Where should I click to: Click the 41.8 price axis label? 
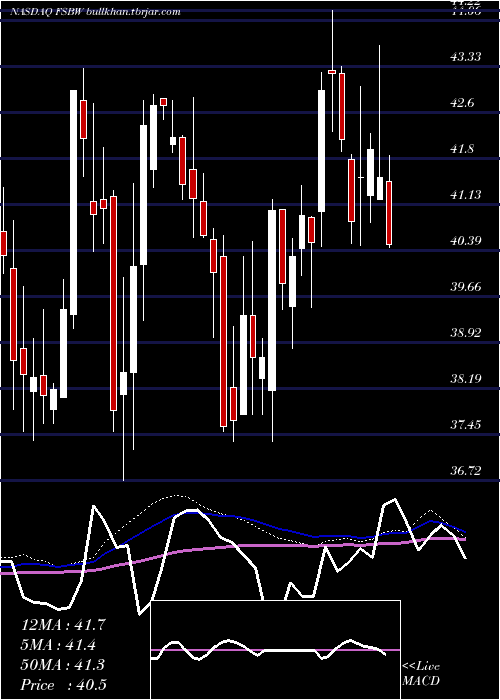[462, 149]
